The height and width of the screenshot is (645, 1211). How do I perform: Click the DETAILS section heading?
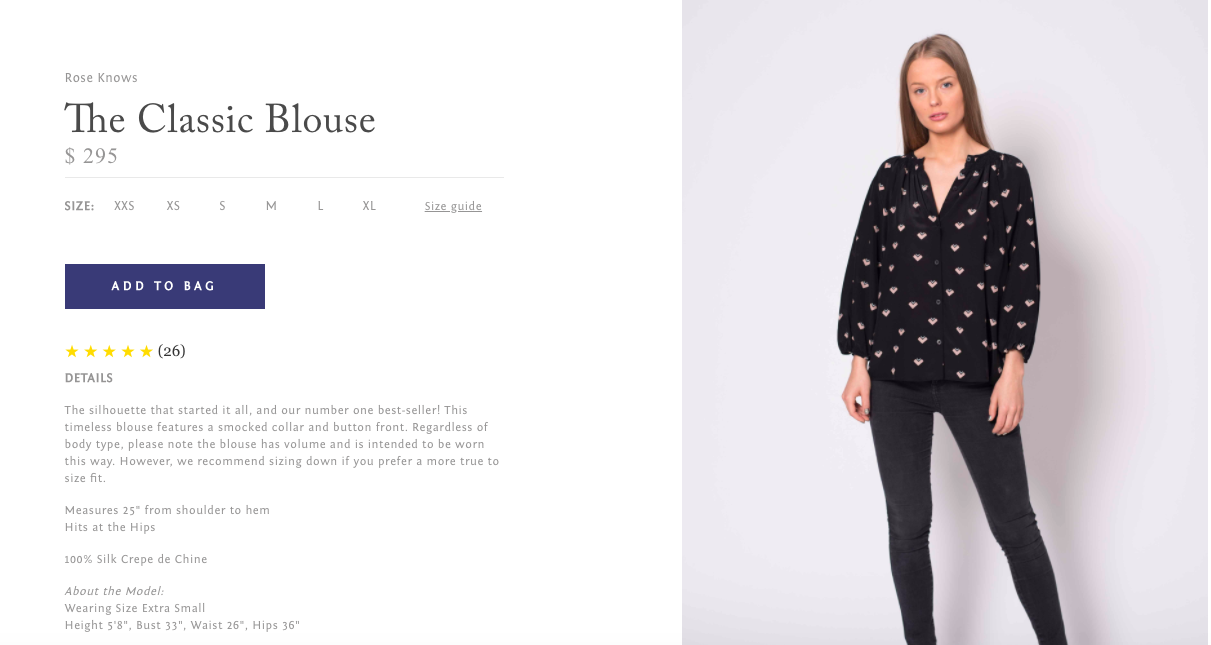(89, 379)
